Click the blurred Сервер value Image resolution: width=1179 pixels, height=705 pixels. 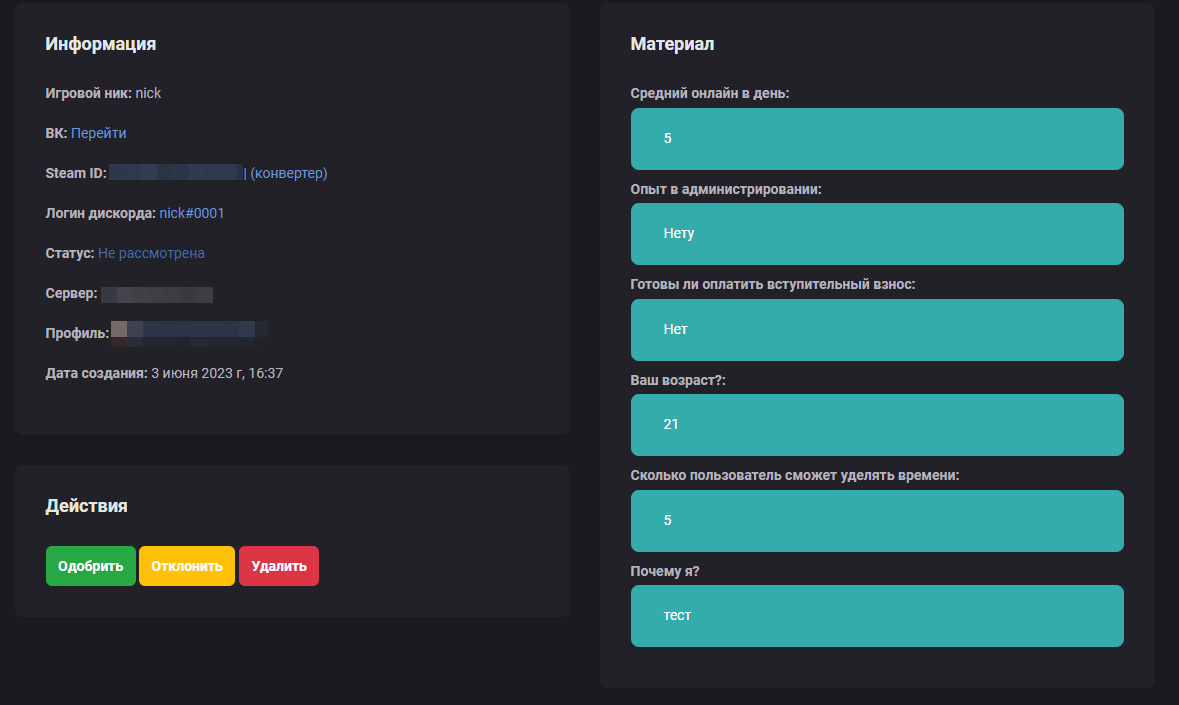(x=157, y=294)
